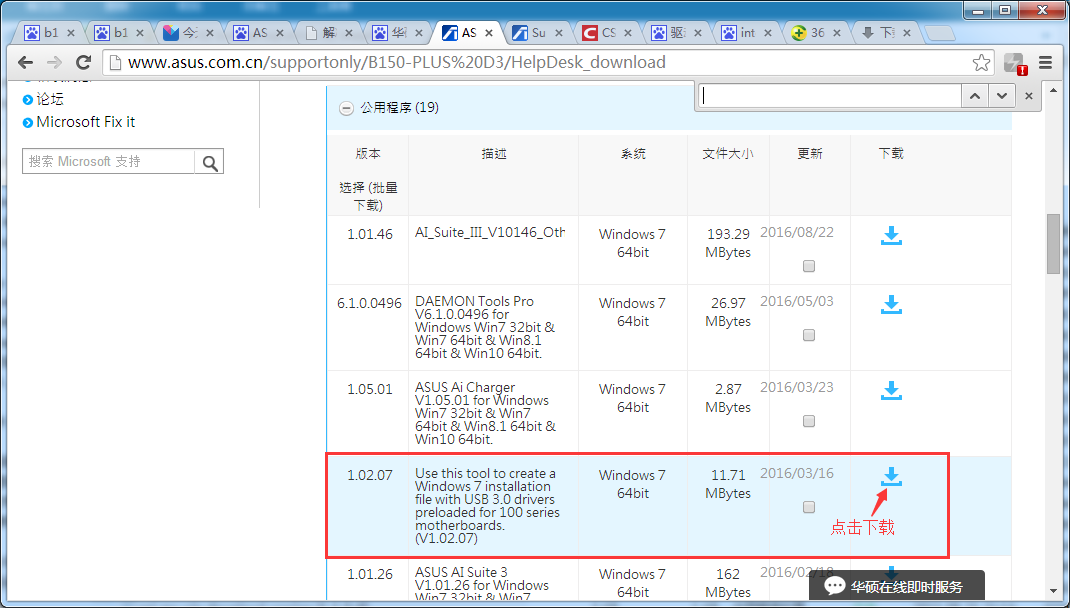
Task: Tick batch download checkbox for ASUS Ai Charger
Action: coord(809,421)
